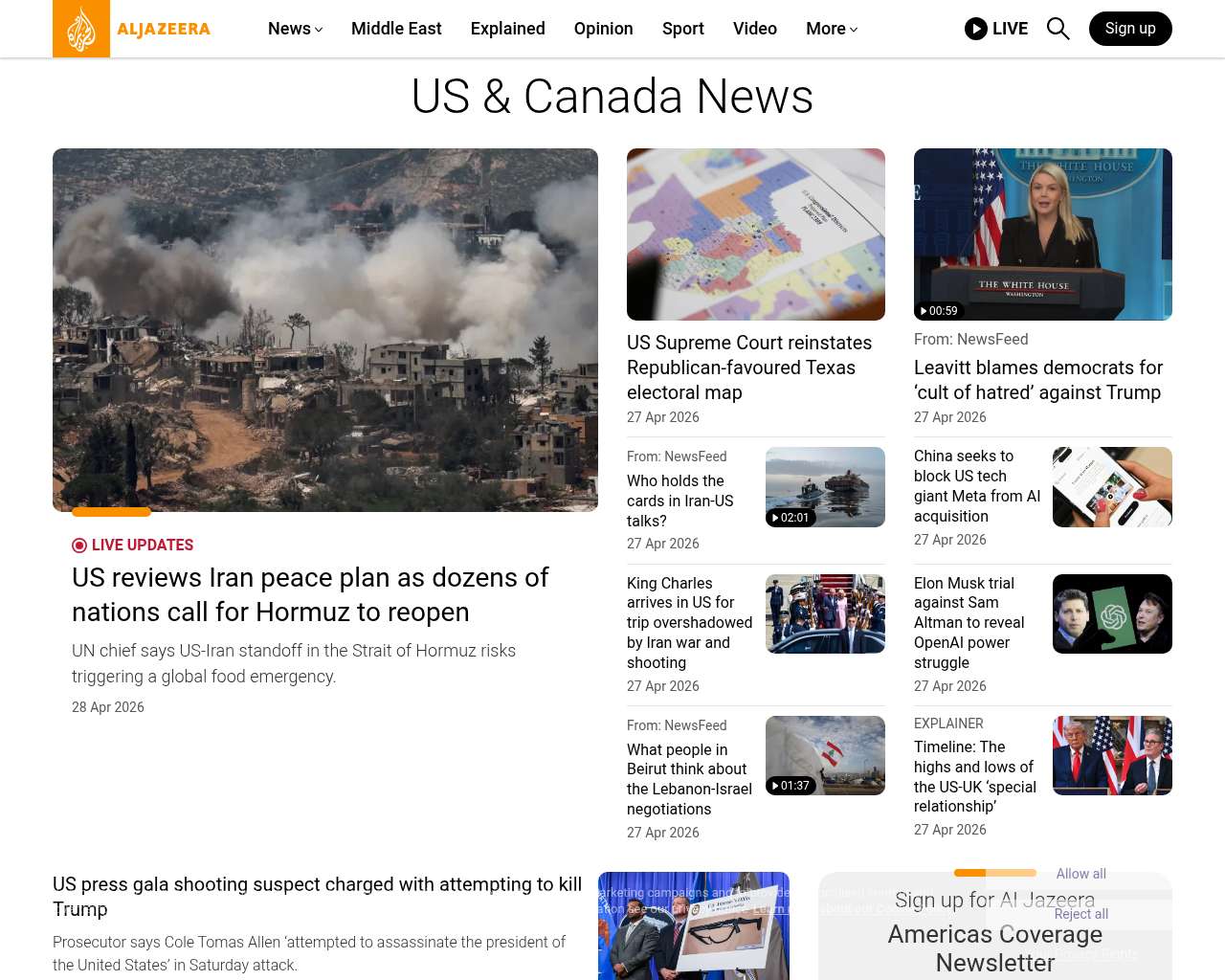Image resolution: width=1225 pixels, height=980 pixels.
Task: Click the Texas district map image
Action: click(x=756, y=234)
